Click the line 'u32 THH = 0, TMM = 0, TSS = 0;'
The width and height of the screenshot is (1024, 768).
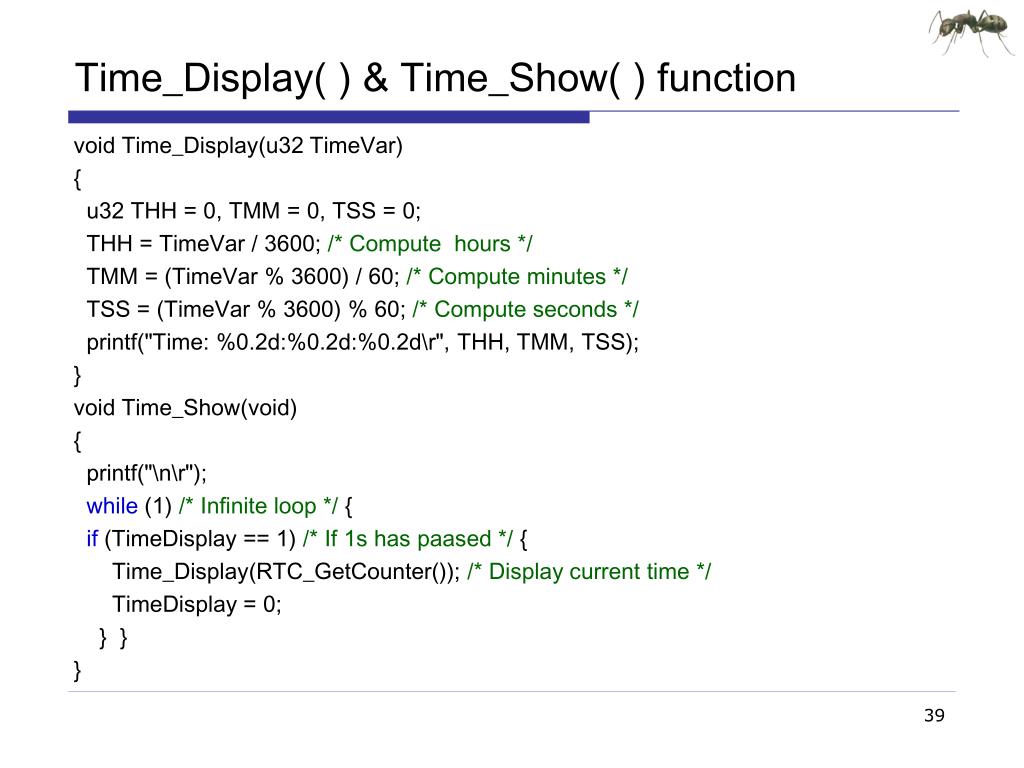(253, 211)
